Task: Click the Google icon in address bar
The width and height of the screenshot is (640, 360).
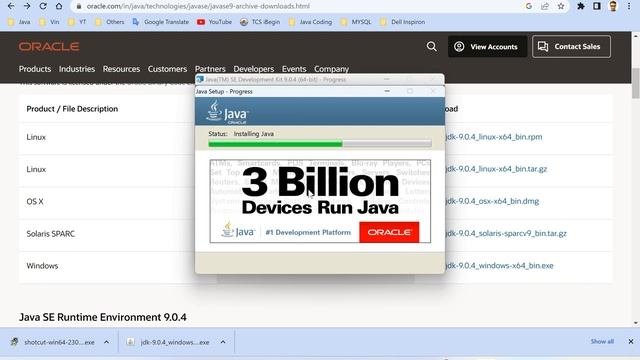Action: tap(529, 6)
